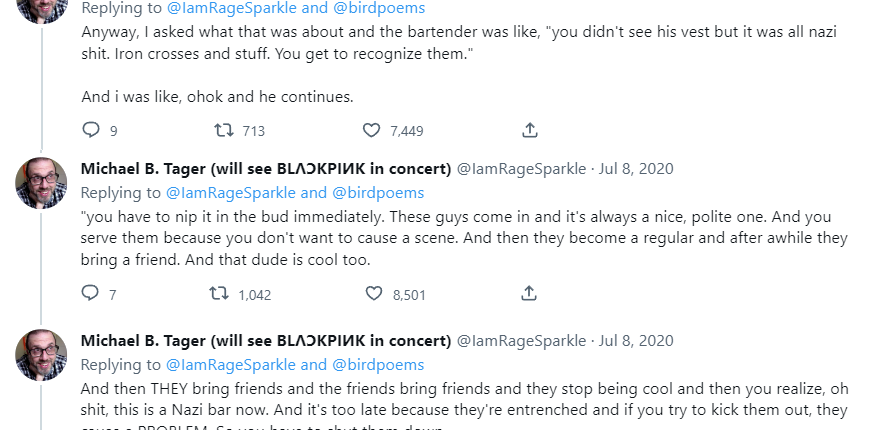
Task: Share the tweet about the bartender's vest
Action: click(530, 130)
